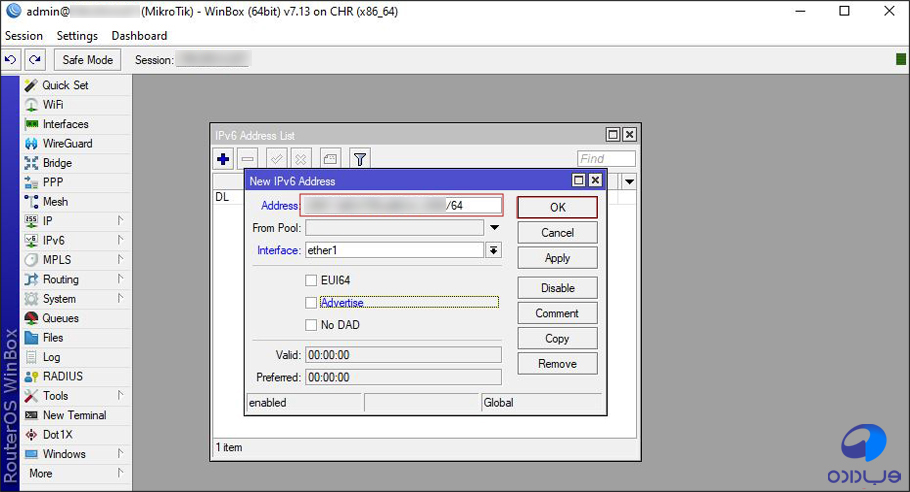This screenshot has height=492, width=910.
Task: Click the redo arrow in toolbar
Action: point(34,60)
